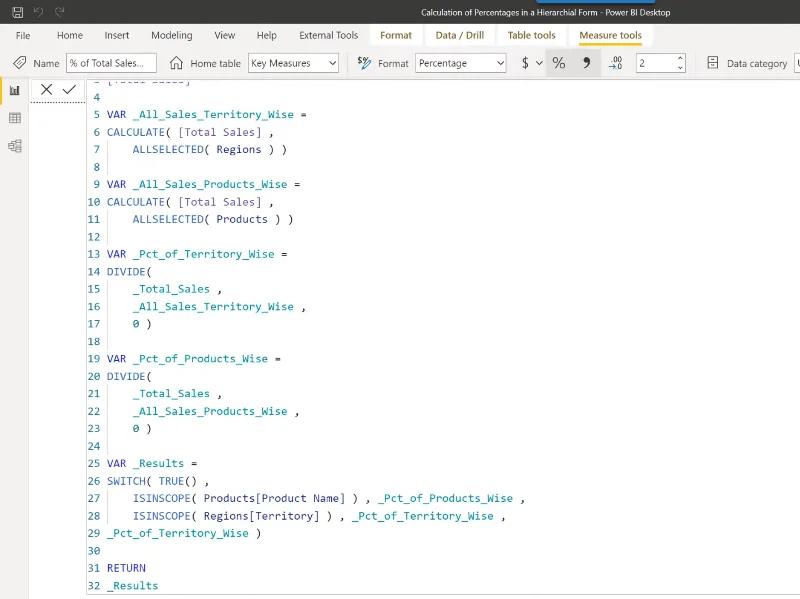
Task: Click CALCULATE( [Total Sales] on line 6
Action: pyautogui.click(x=184, y=132)
